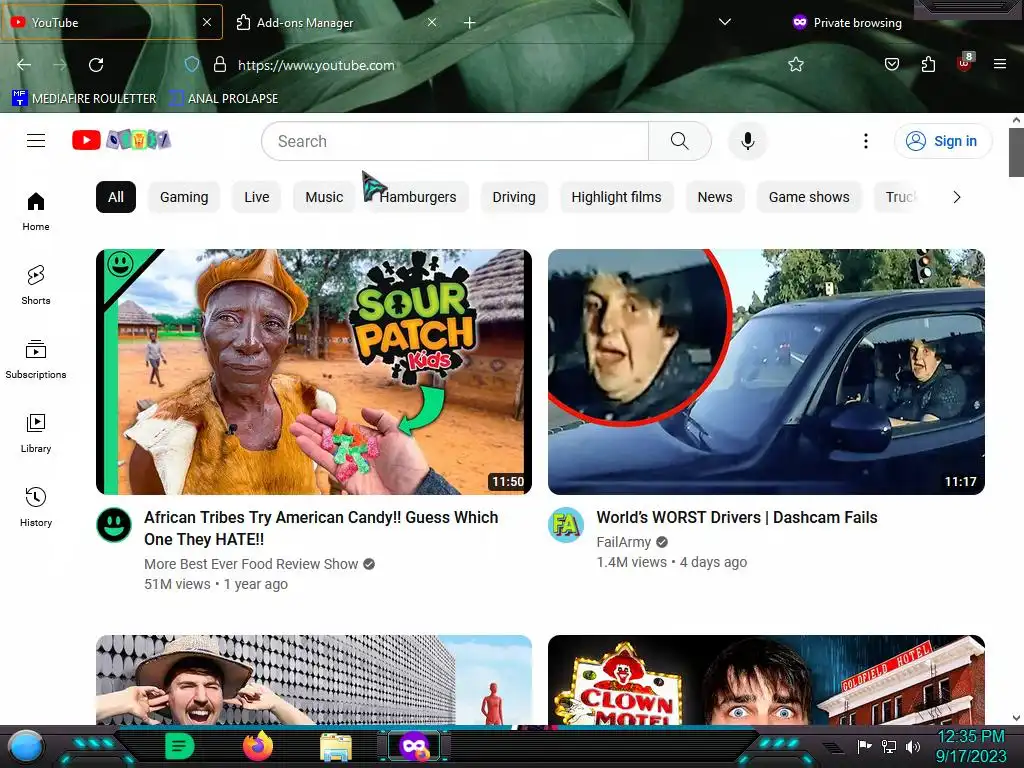Click World's WORST Drivers Dashcam Fails title

coord(737,517)
